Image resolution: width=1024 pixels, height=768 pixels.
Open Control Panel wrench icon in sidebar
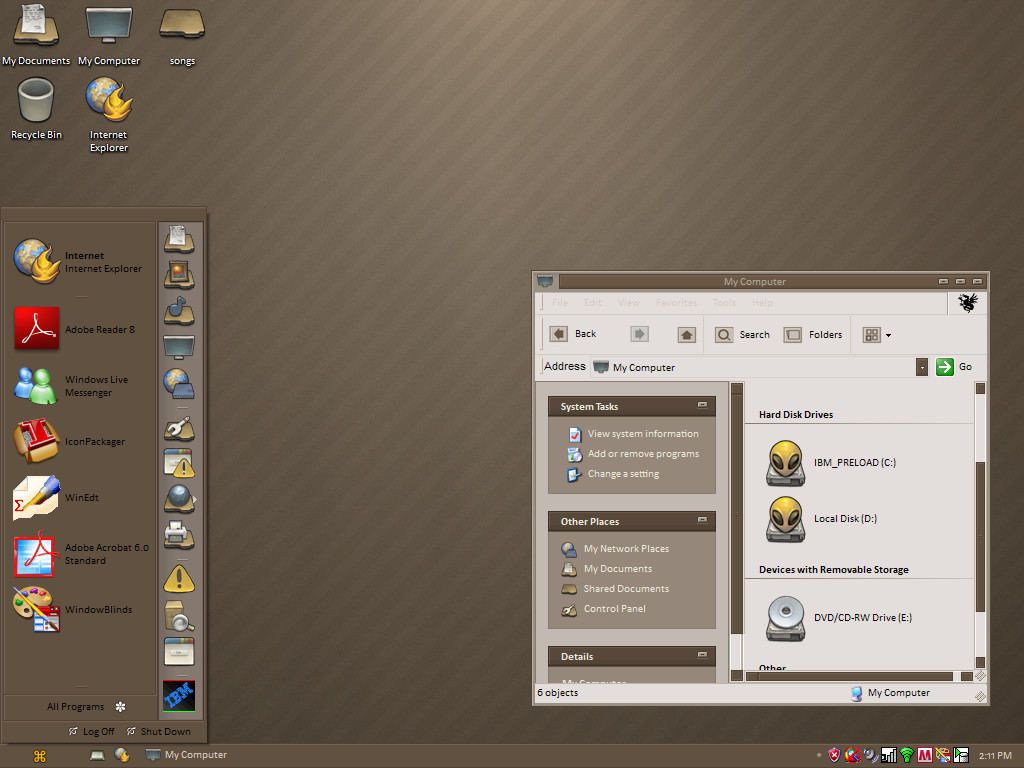pos(179,428)
